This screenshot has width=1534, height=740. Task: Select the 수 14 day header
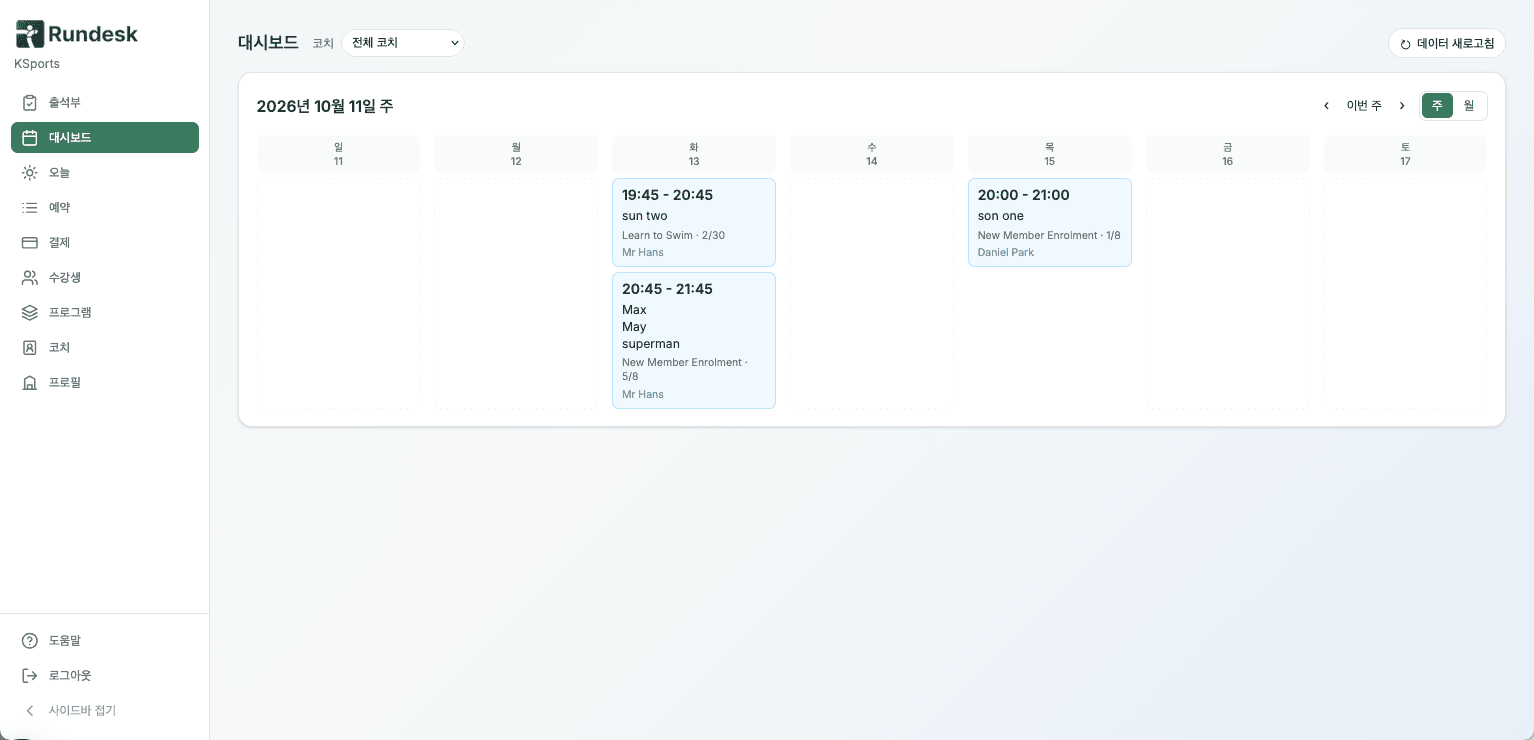(x=872, y=154)
